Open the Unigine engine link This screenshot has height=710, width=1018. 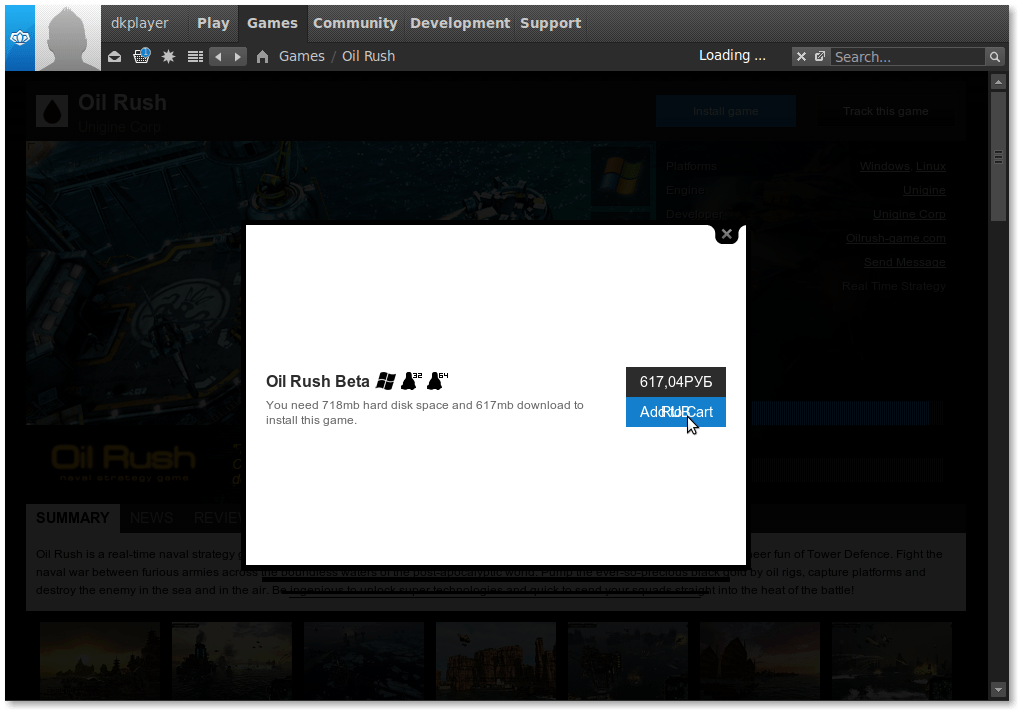(x=924, y=190)
